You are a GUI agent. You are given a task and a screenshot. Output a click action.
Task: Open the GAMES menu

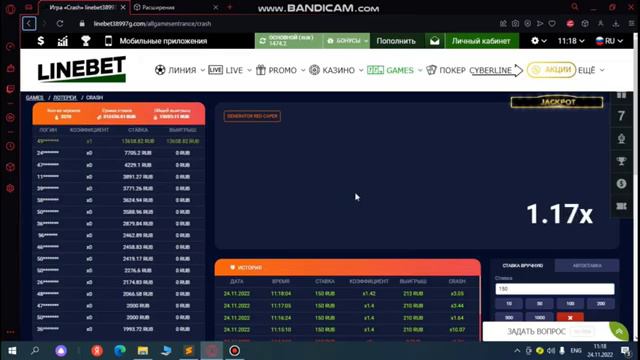(x=394, y=70)
